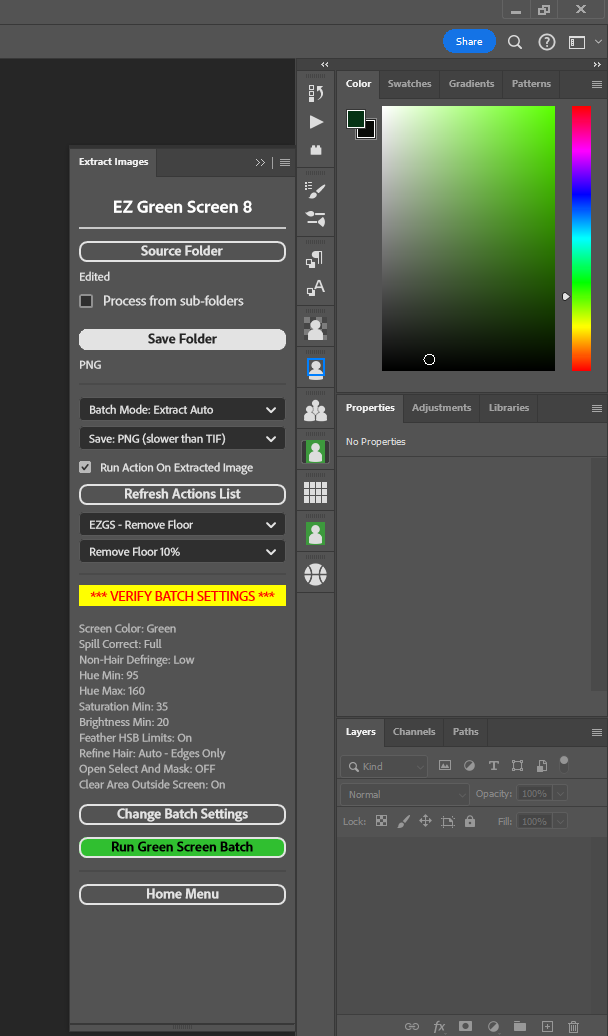Image resolution: width=608 pixels, height=1036 pixels.
Task: Open EZGS - Remove Floor action set dropdown
Action: point(182,525)
